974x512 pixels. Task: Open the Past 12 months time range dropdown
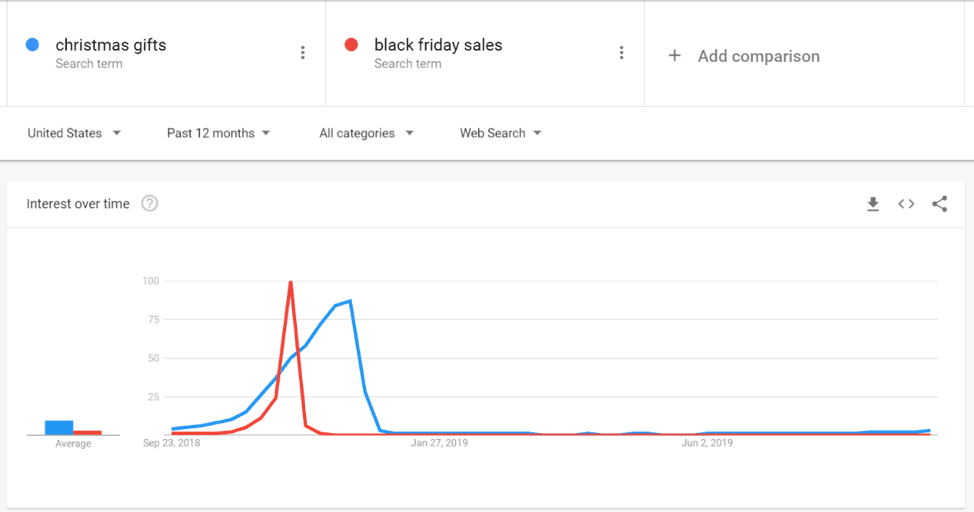point(218,133)
